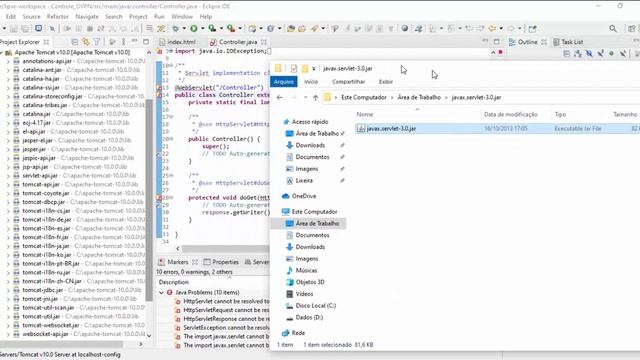Screen dimensions: 640x360
Task: Open the Debug configurations dropdown arrow
Action: (184, 29)
